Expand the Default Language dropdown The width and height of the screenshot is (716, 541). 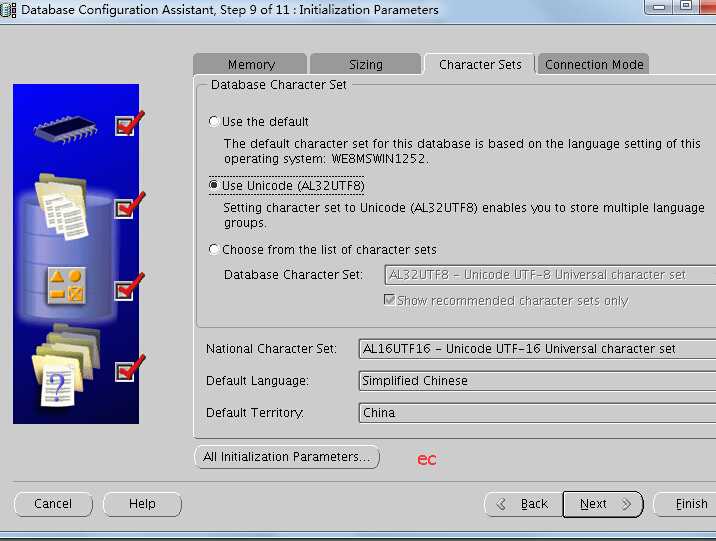pos(537,380)
